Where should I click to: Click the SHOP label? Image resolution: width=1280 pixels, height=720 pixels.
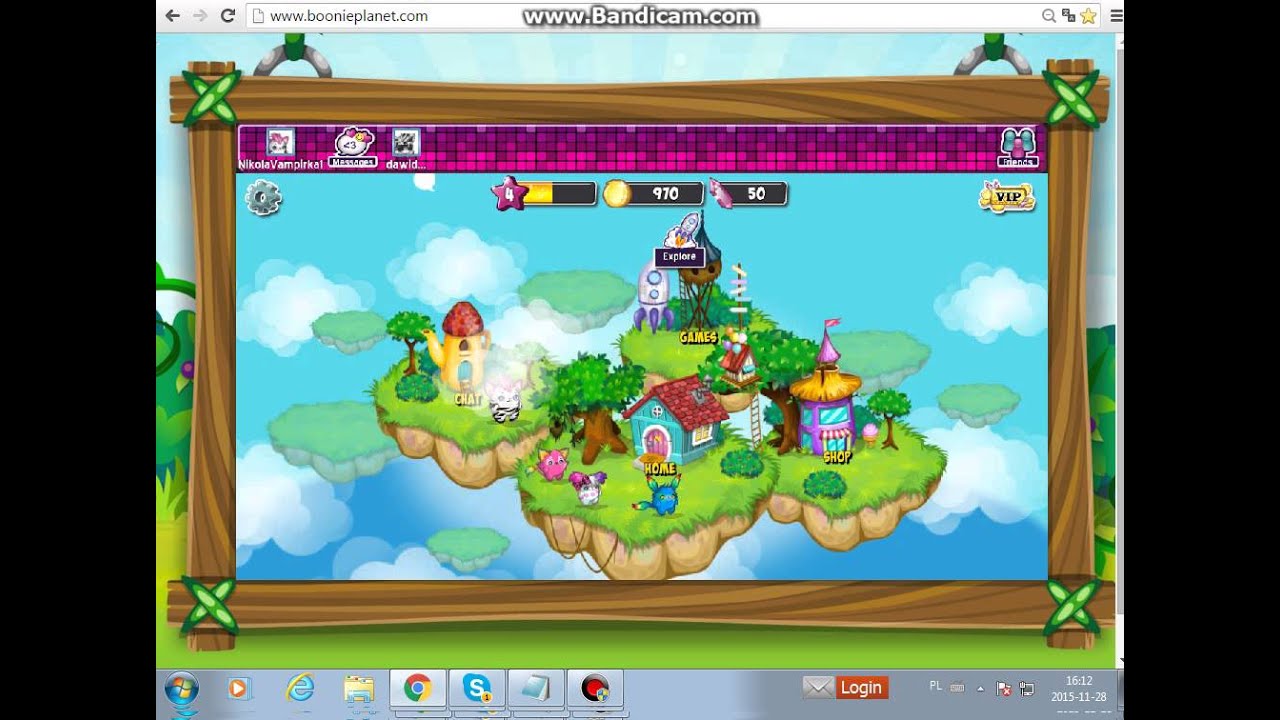pos(837,457)
